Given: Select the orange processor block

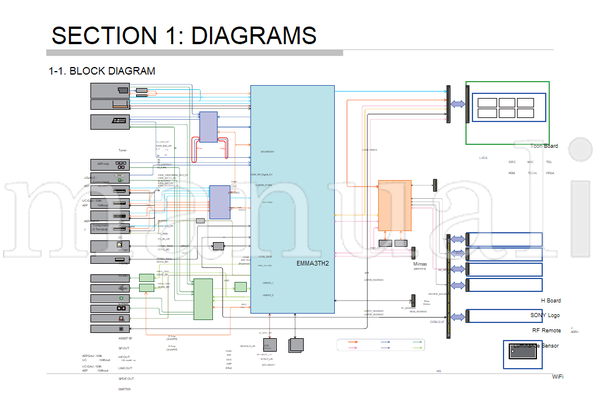Looking at the screenshot, I should click(395, 205).
